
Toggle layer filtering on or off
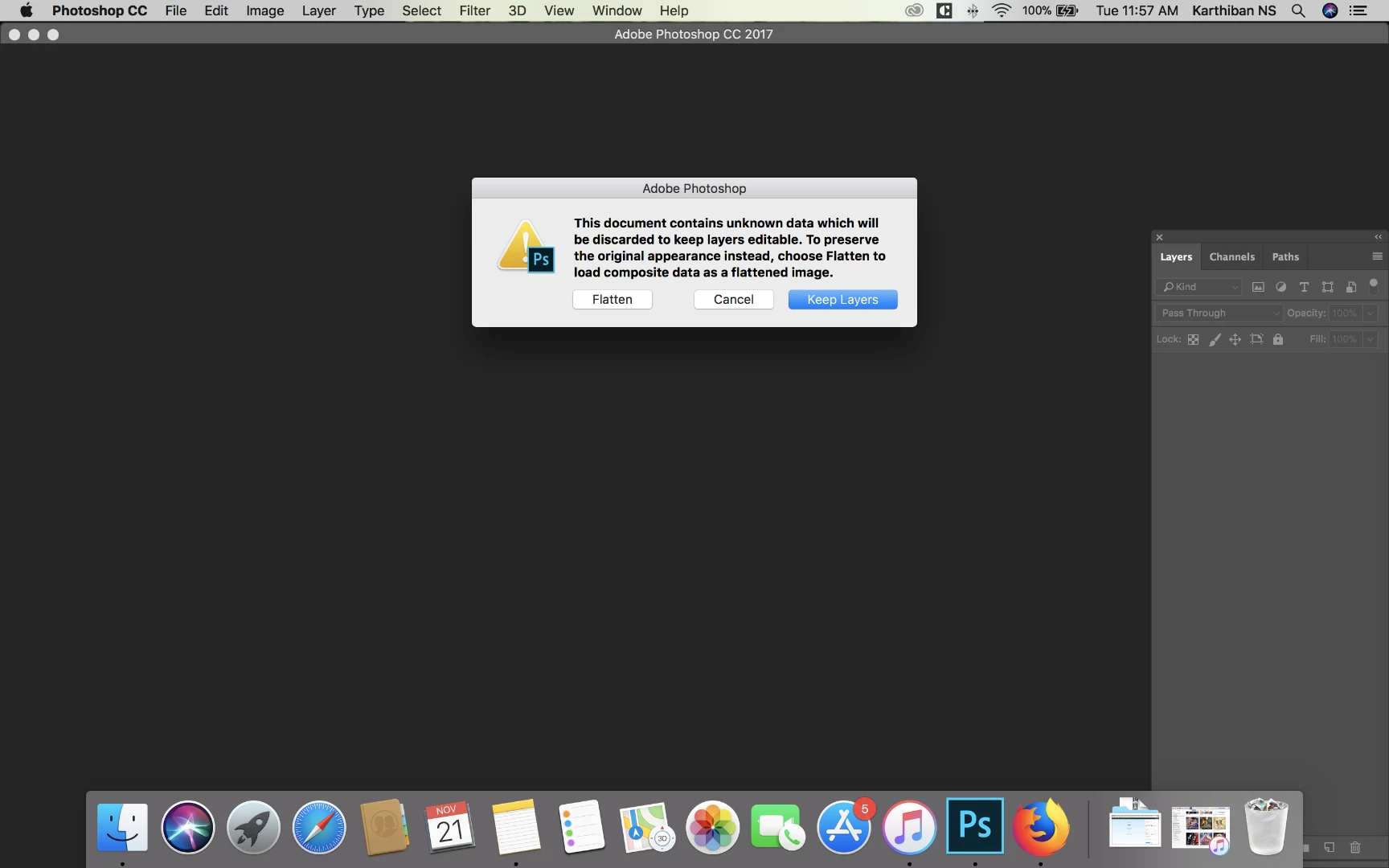pos(1374,285)
